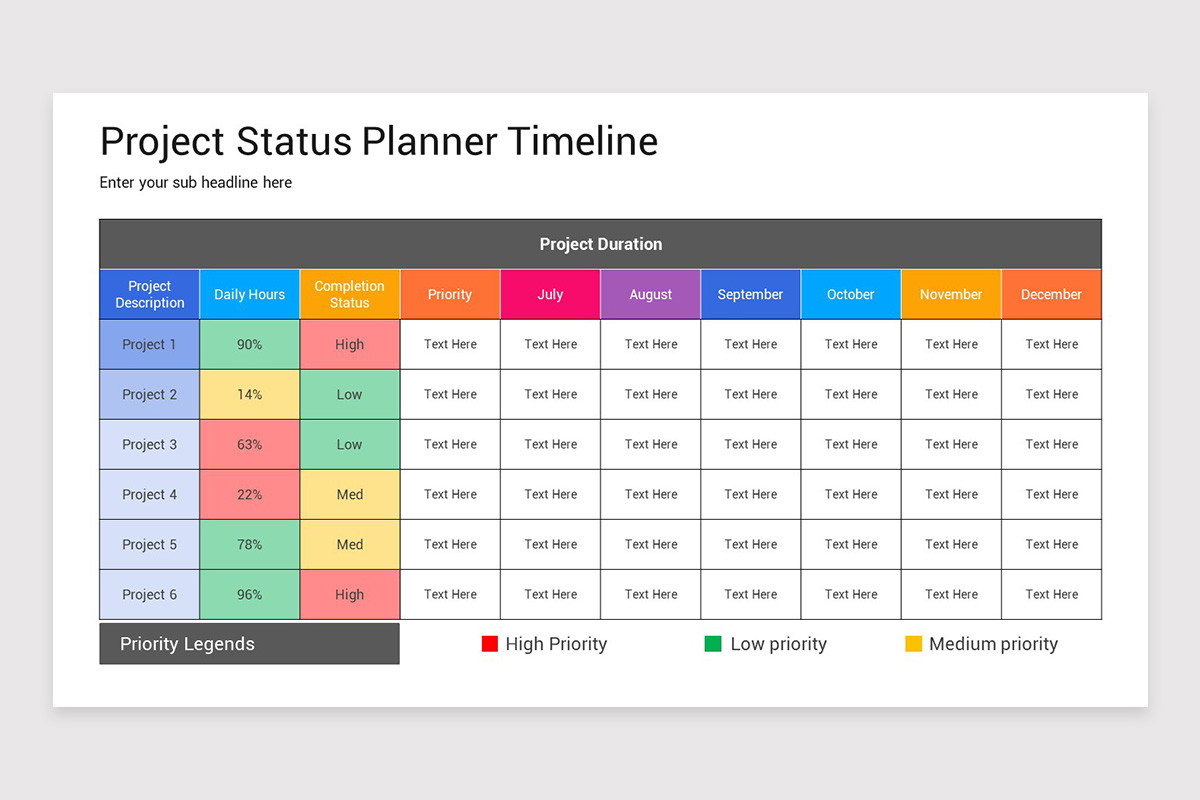Click the Project 1 row label
1200x800 pixels.
pyautogui.click(x=150, y=344)
